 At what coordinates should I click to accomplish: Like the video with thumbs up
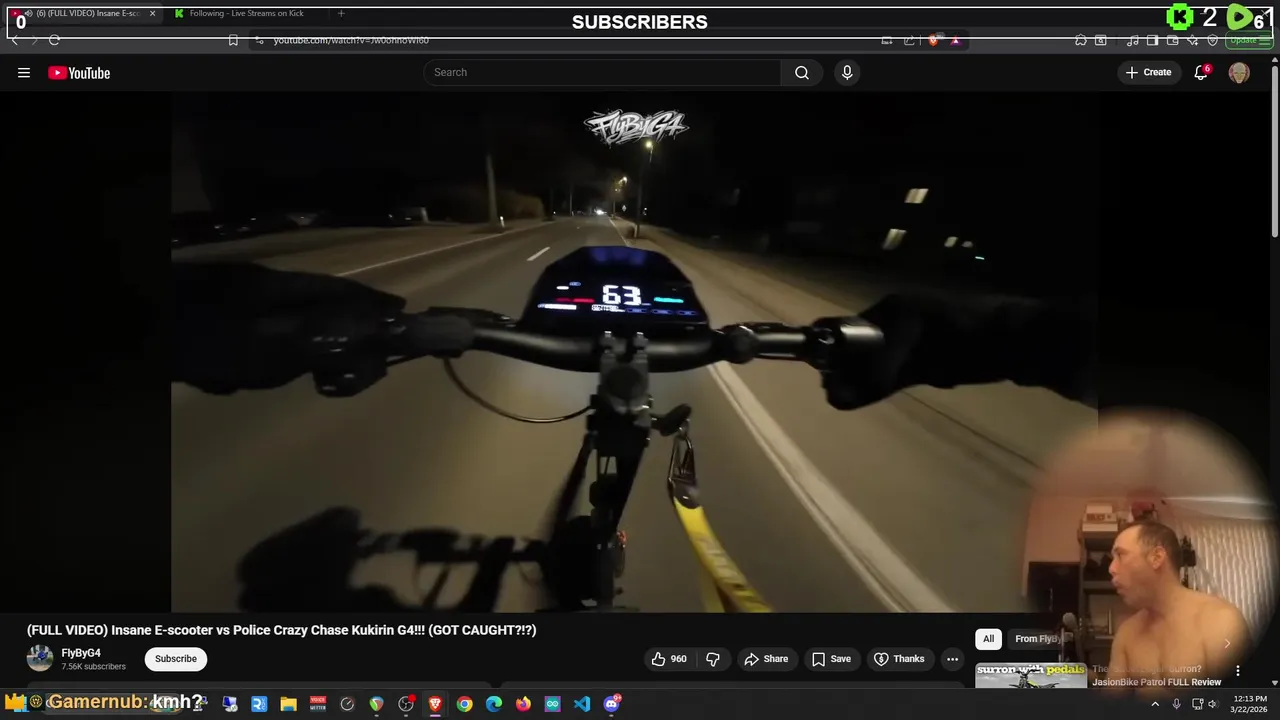[x=669, y=659]
